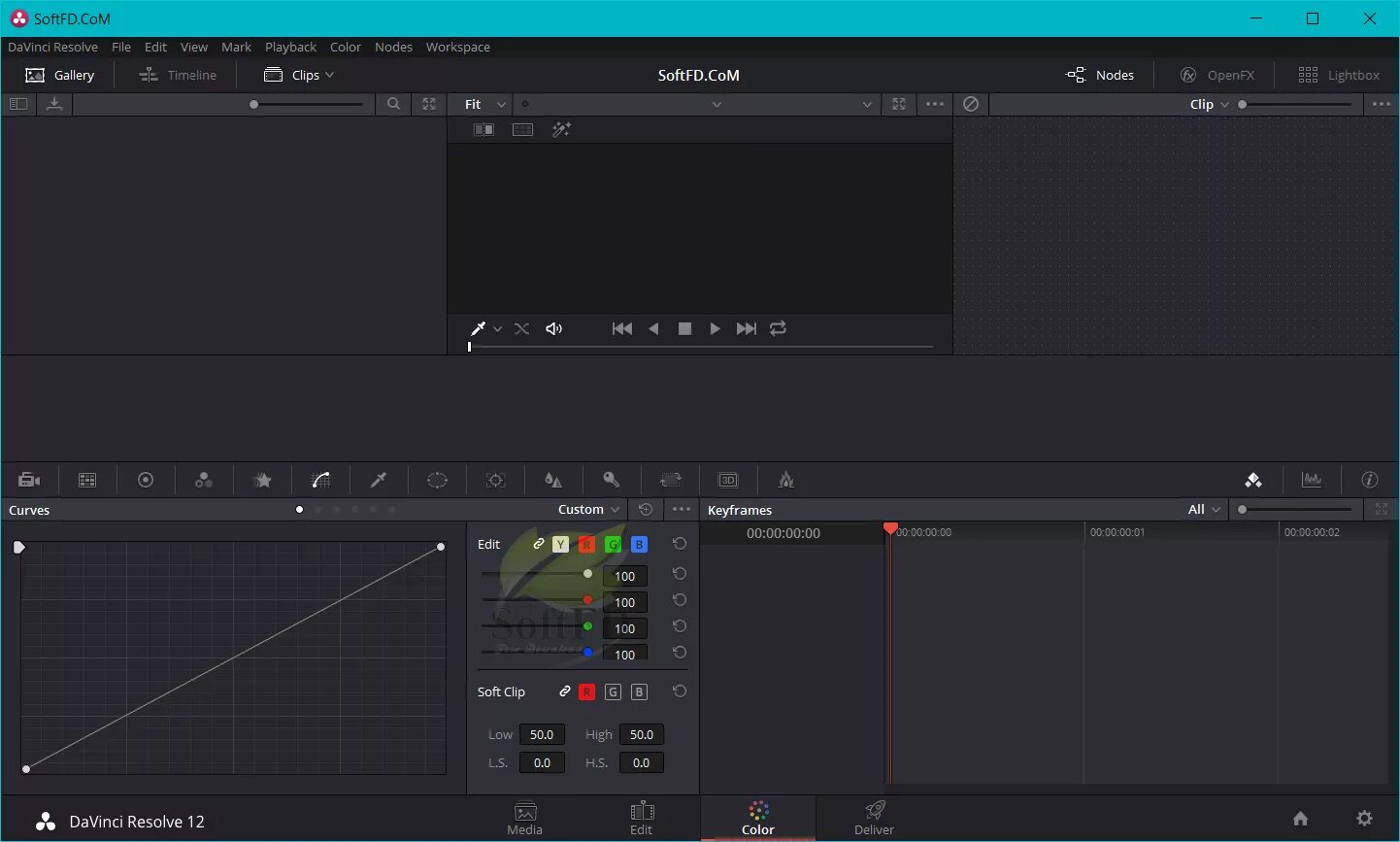The height and width of the screenshot is (842, 1400).
Task: Open the Keyframes All dropdown
Action: [x=1205, y=509]
